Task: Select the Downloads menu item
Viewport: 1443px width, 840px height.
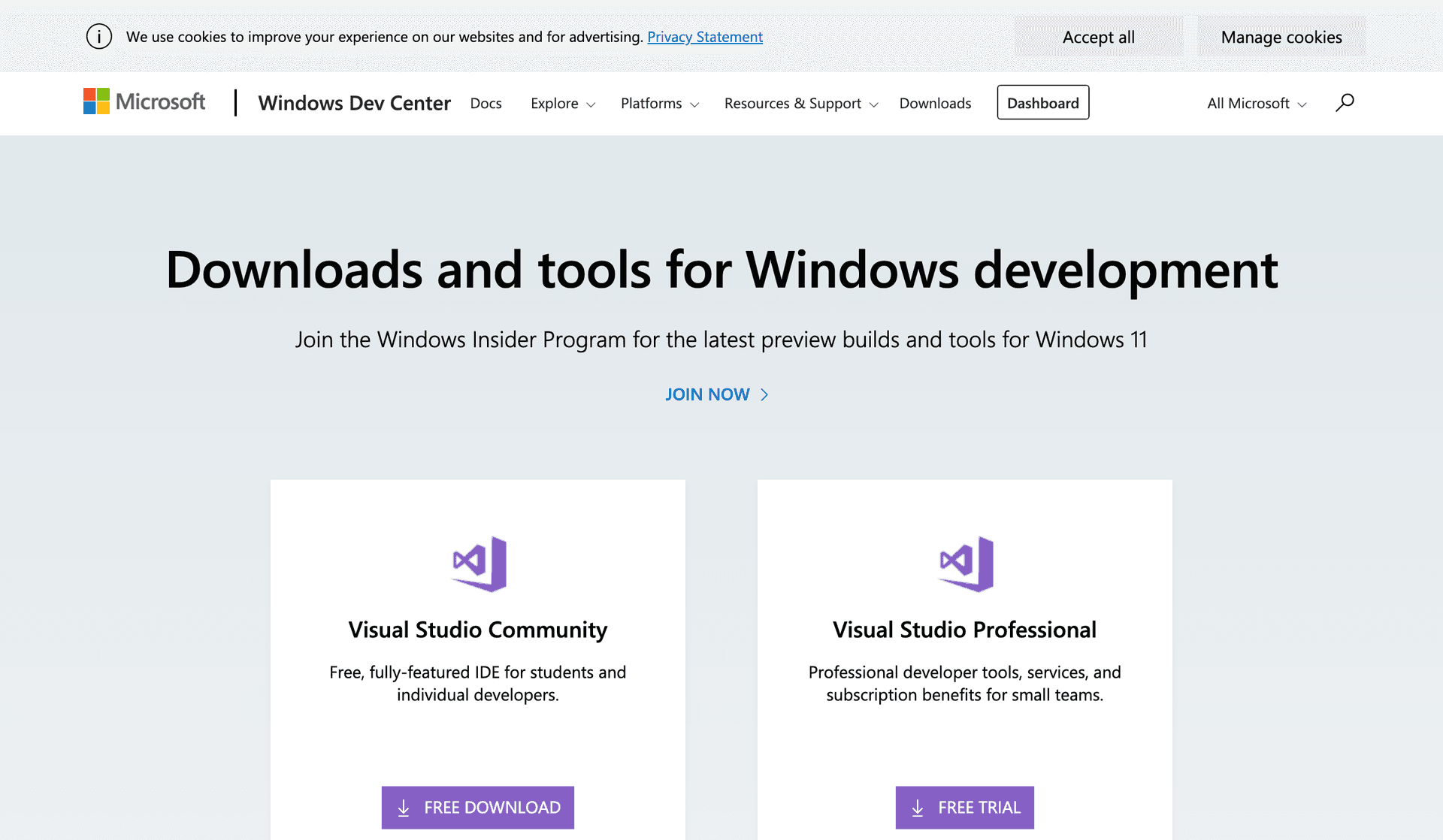Action: (935, 103)
